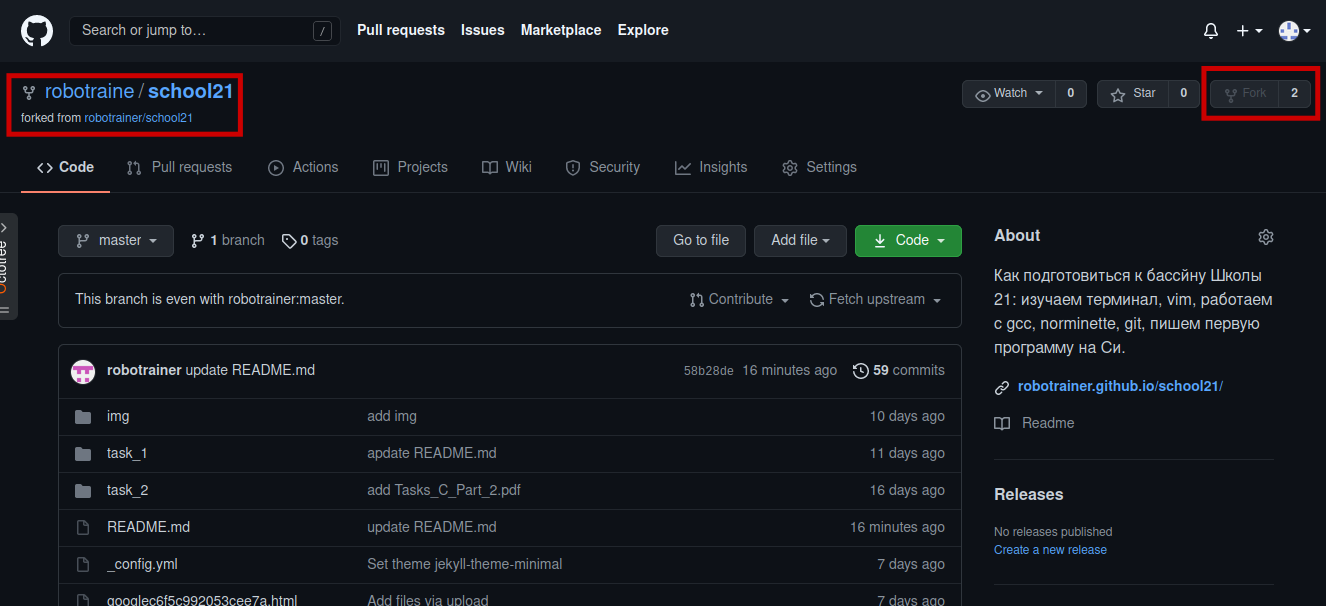
Task: Focus the Search or jump to field
Action: [x=205, y=31]
